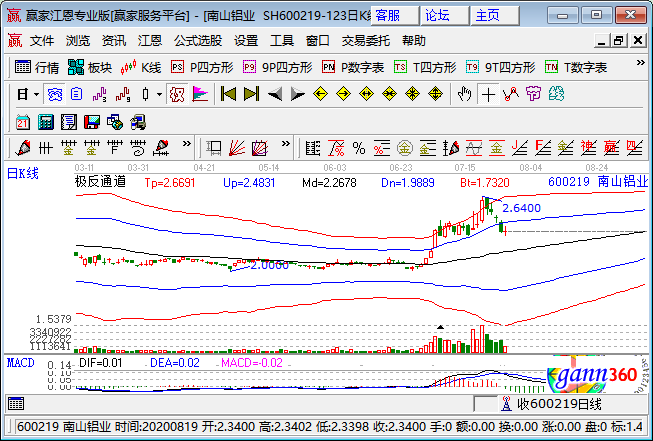Click the red F lines icon

[x=543, y=148]
